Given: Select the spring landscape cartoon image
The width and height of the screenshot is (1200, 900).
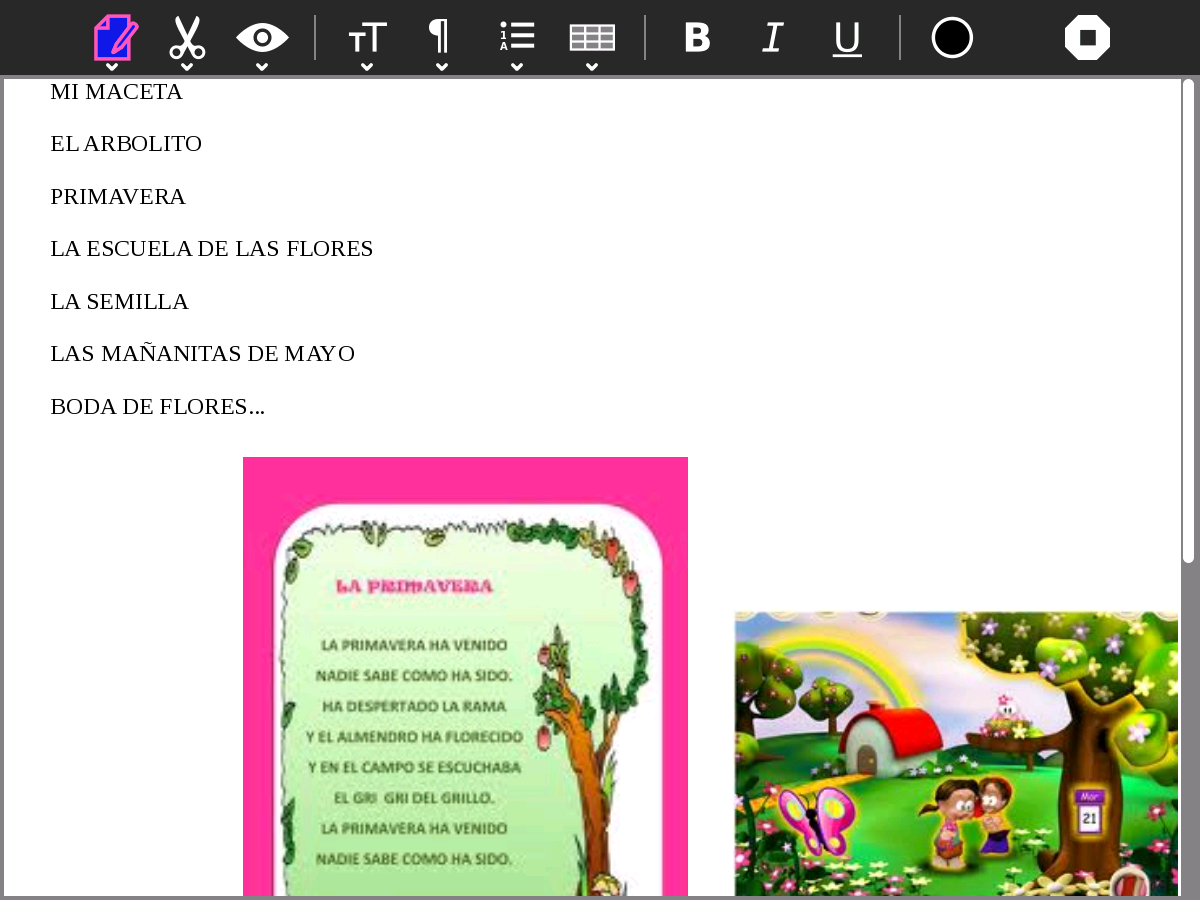Looking at the screenshot, I should click(956, 754).
